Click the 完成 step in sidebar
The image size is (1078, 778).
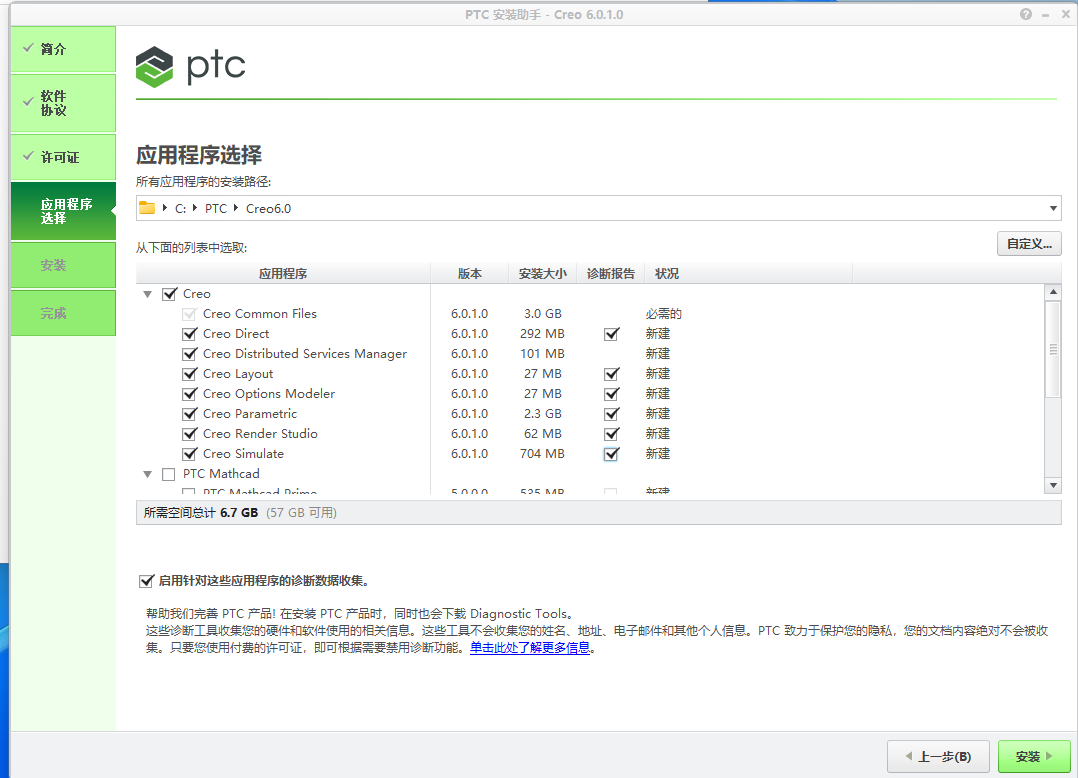[63, 313]
